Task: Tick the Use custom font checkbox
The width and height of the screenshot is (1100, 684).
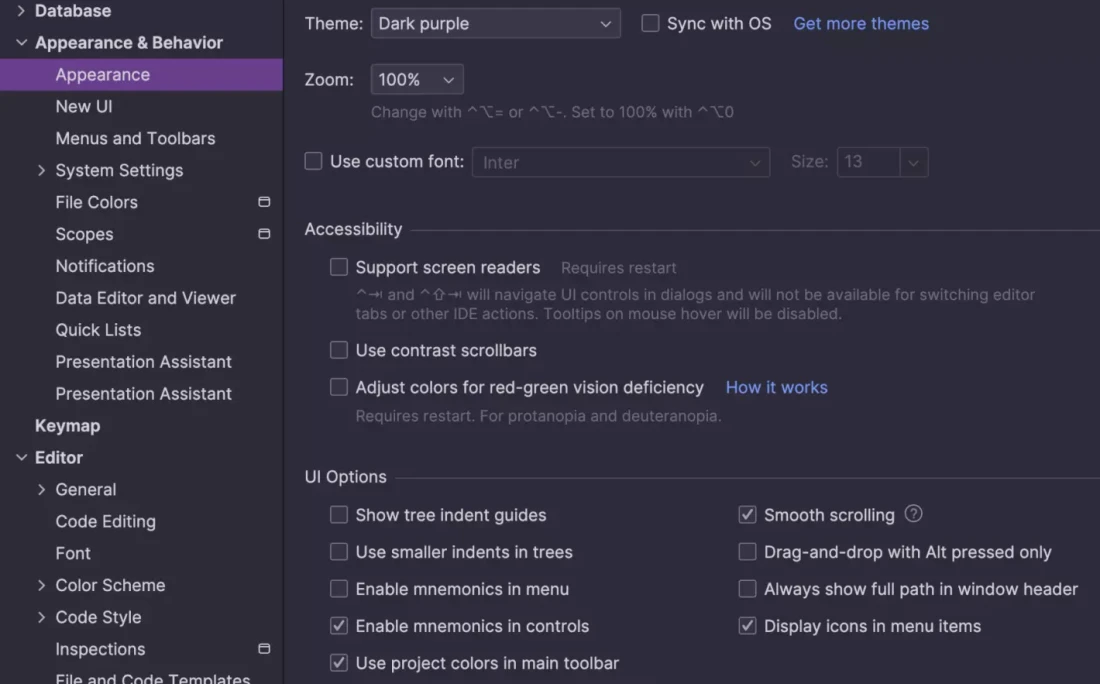Action: pyautogui.click(x=314, y=161)
